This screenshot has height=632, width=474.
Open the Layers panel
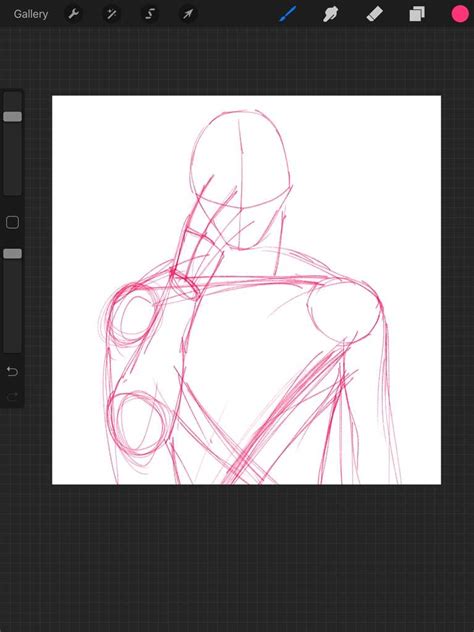point(417,15)
